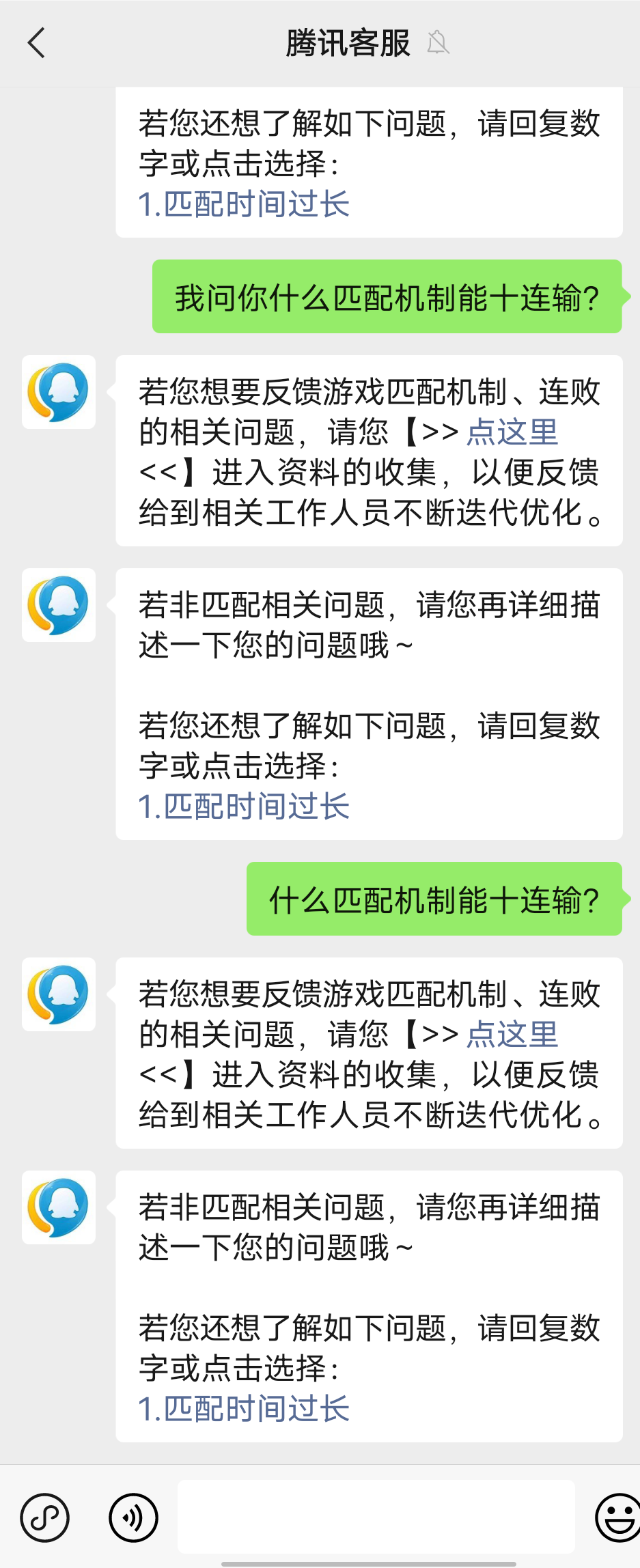Tap the back arrow in the header
This screenshot has width=640, height=1568.
(36, 43)
